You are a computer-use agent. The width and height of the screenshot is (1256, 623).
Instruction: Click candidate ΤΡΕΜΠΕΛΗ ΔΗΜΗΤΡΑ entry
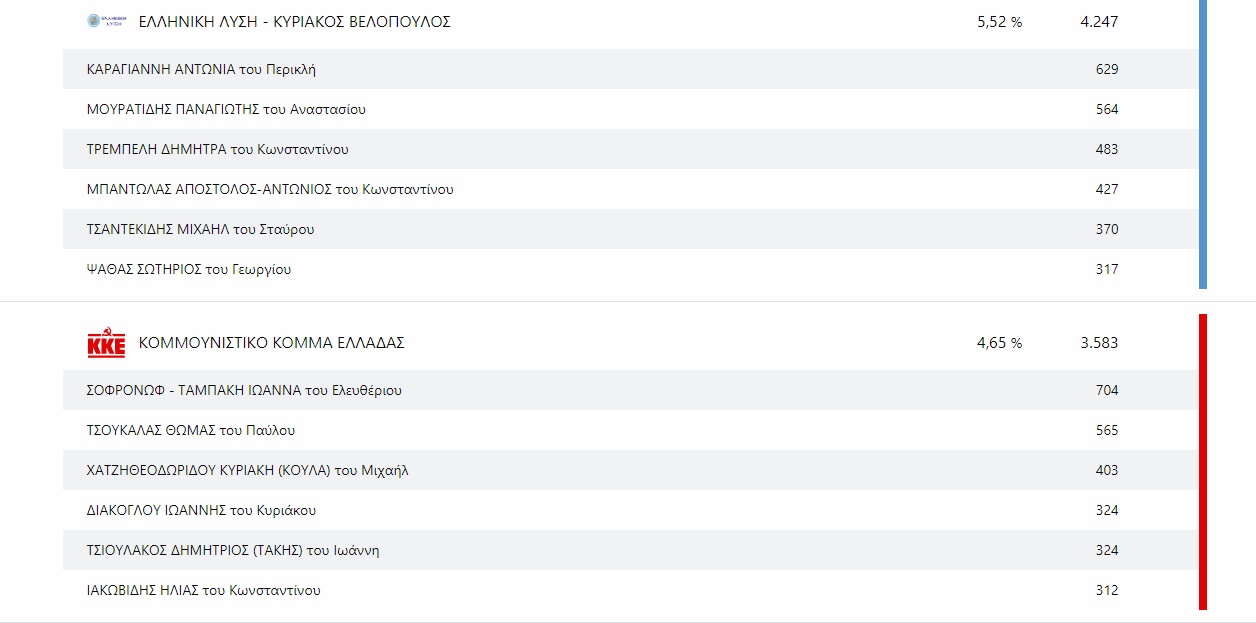pyautogui.click(x=218, y=150)
